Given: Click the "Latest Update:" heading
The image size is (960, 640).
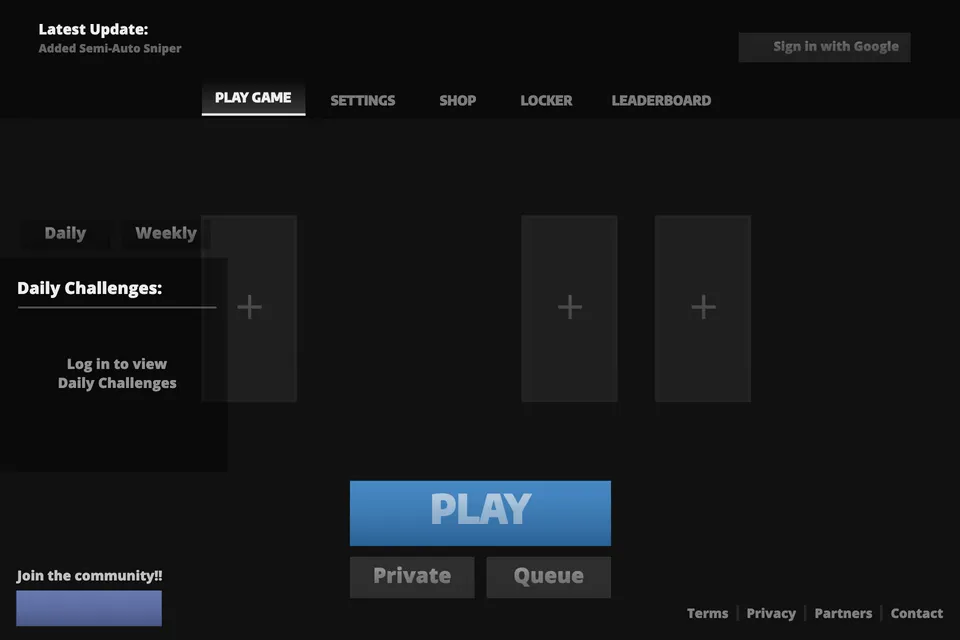Looking at the screenshot, I should [x=93, y=29].
